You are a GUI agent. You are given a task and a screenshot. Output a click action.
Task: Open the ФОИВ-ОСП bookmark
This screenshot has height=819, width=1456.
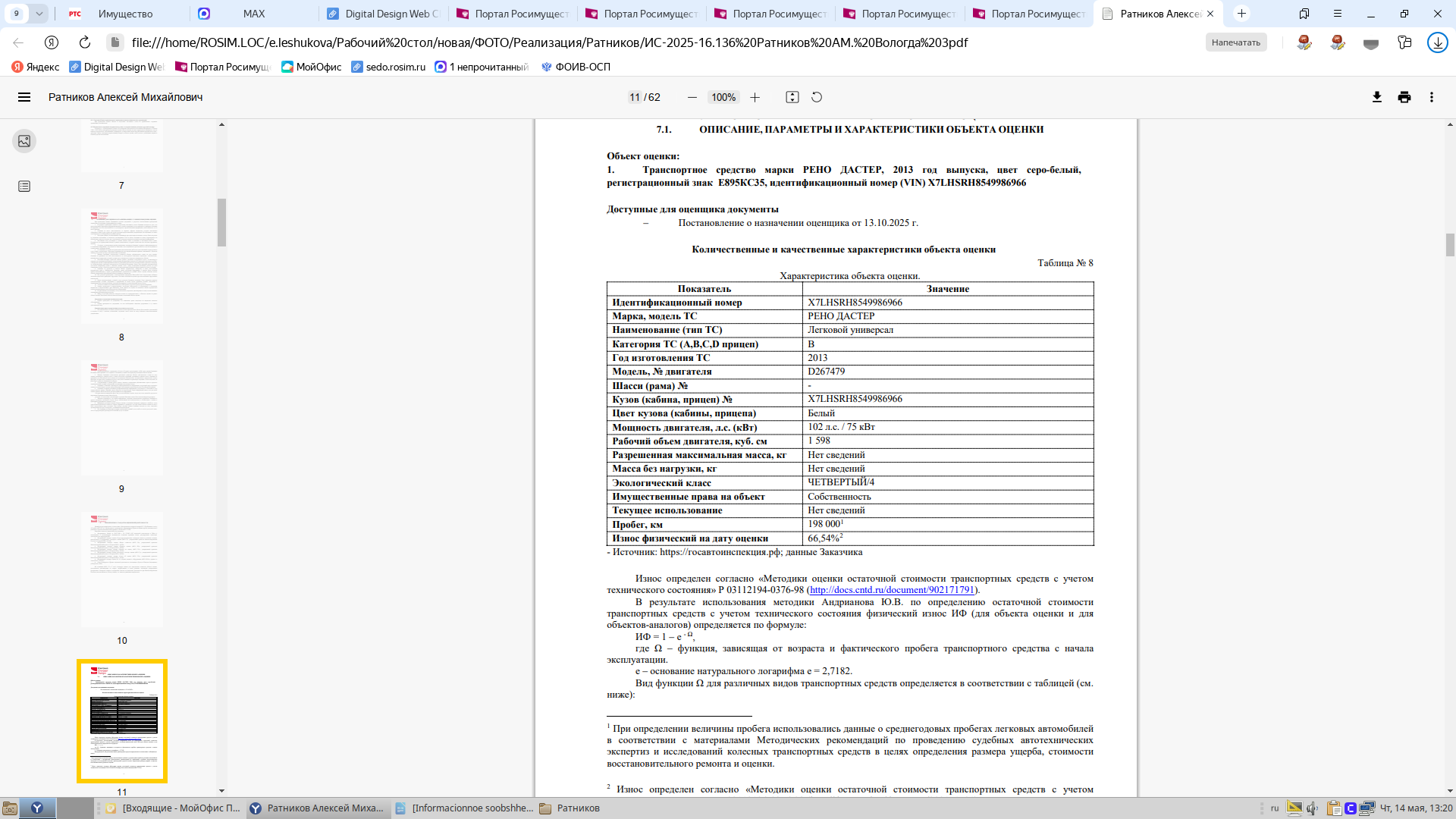pyautogui.click(x=576, y=67)
